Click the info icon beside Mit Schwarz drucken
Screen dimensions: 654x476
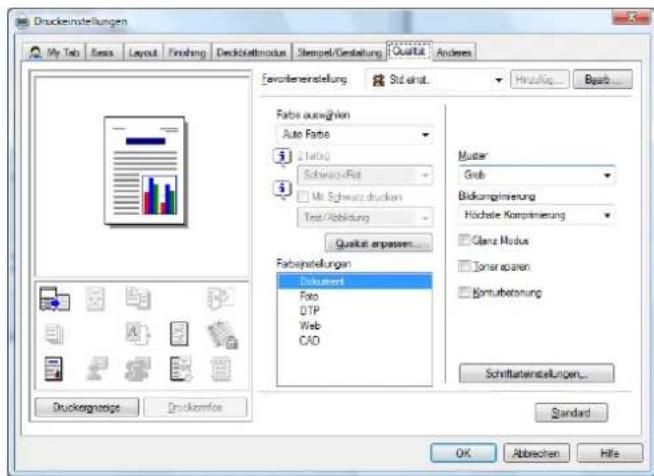[x=282, y=190]
